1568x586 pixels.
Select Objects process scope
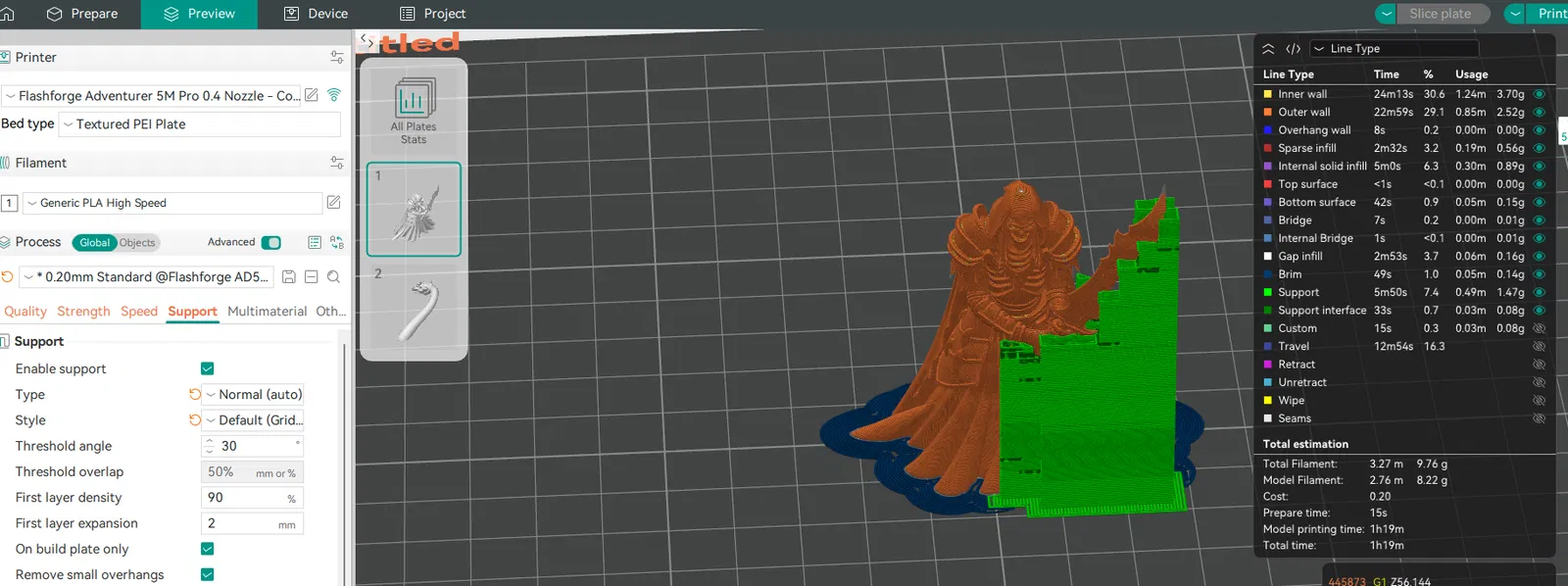pyautogui.click(x=137, y=243)
